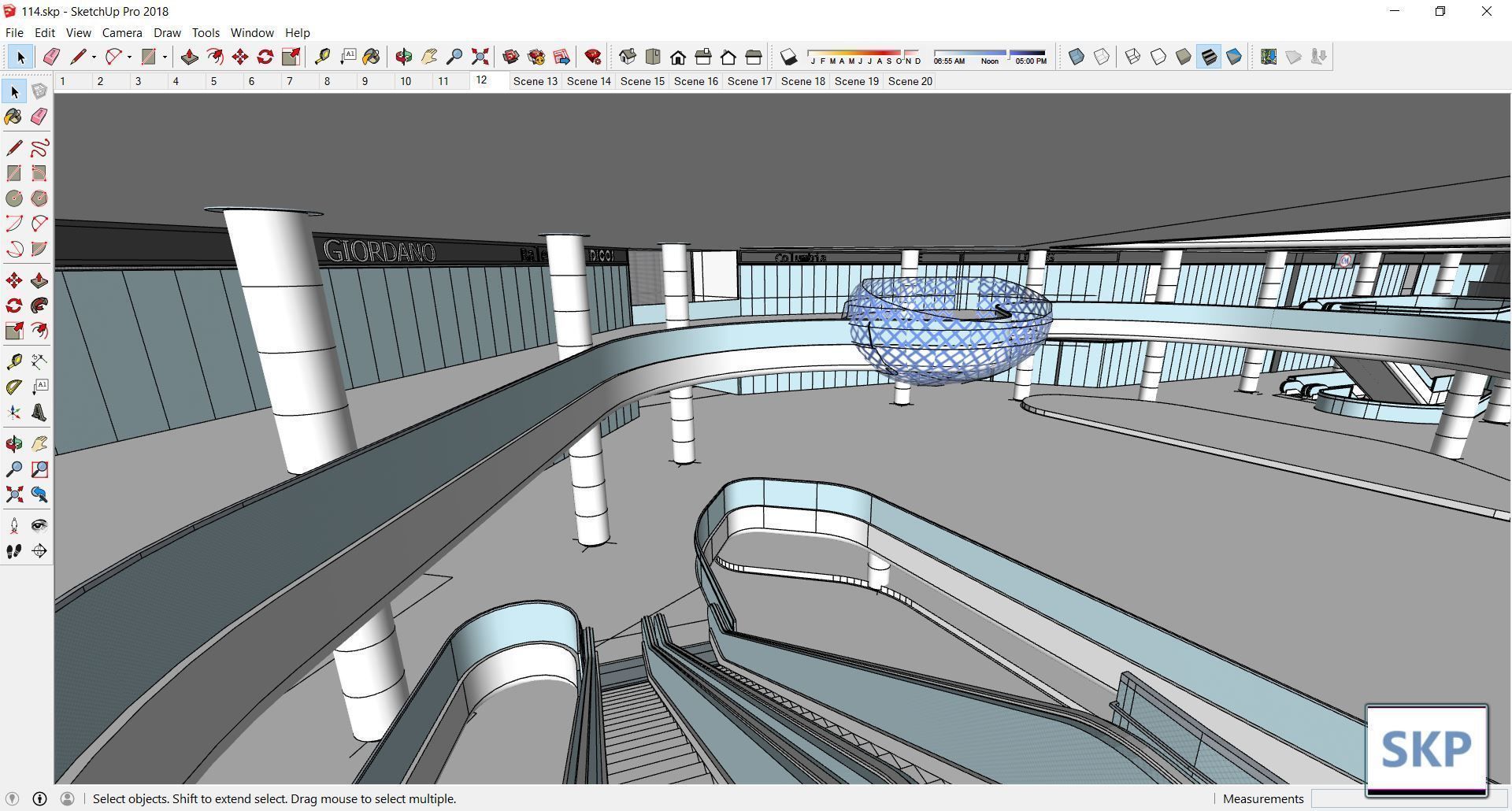Toggle the X-Ray face style
Screen dimensions: 1512x811
point(1076,57)
